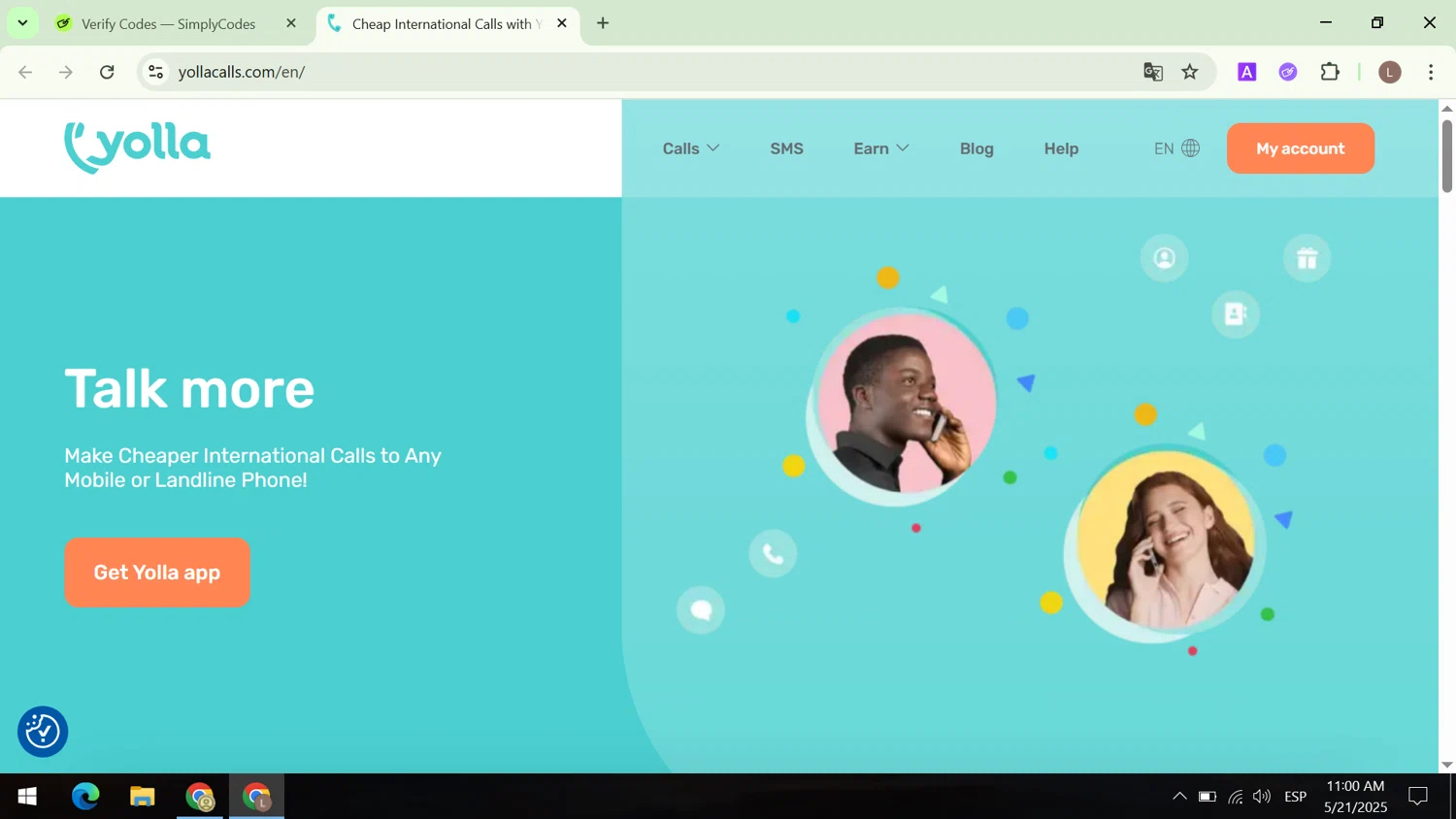Click the My account button

click(1300, 148)
